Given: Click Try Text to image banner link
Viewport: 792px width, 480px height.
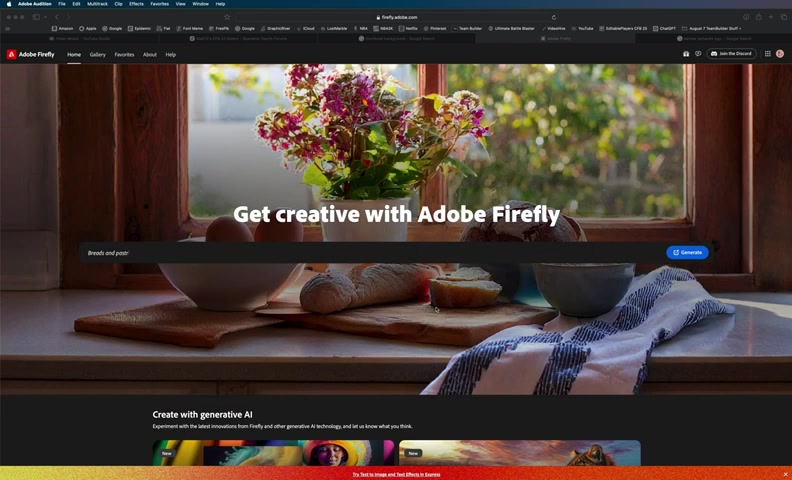Looking at the screenshot, I should (396, 474).
